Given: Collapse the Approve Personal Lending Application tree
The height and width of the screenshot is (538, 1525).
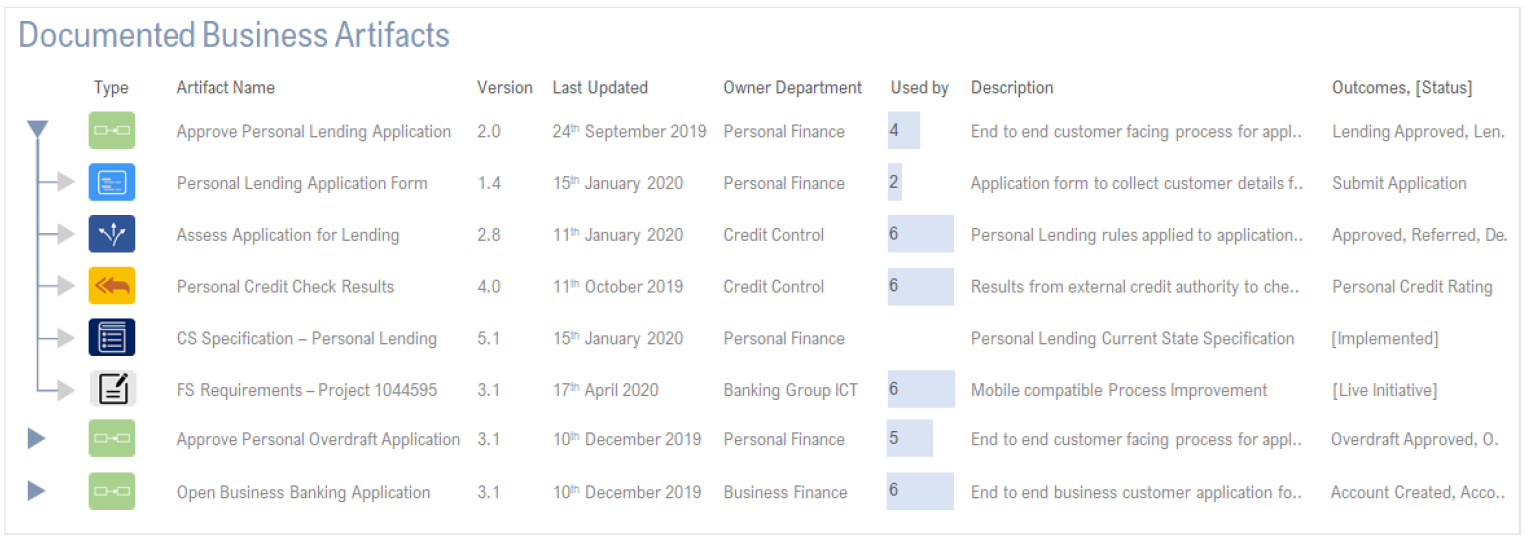Looking at the screenshot, I should click(37, 130).
